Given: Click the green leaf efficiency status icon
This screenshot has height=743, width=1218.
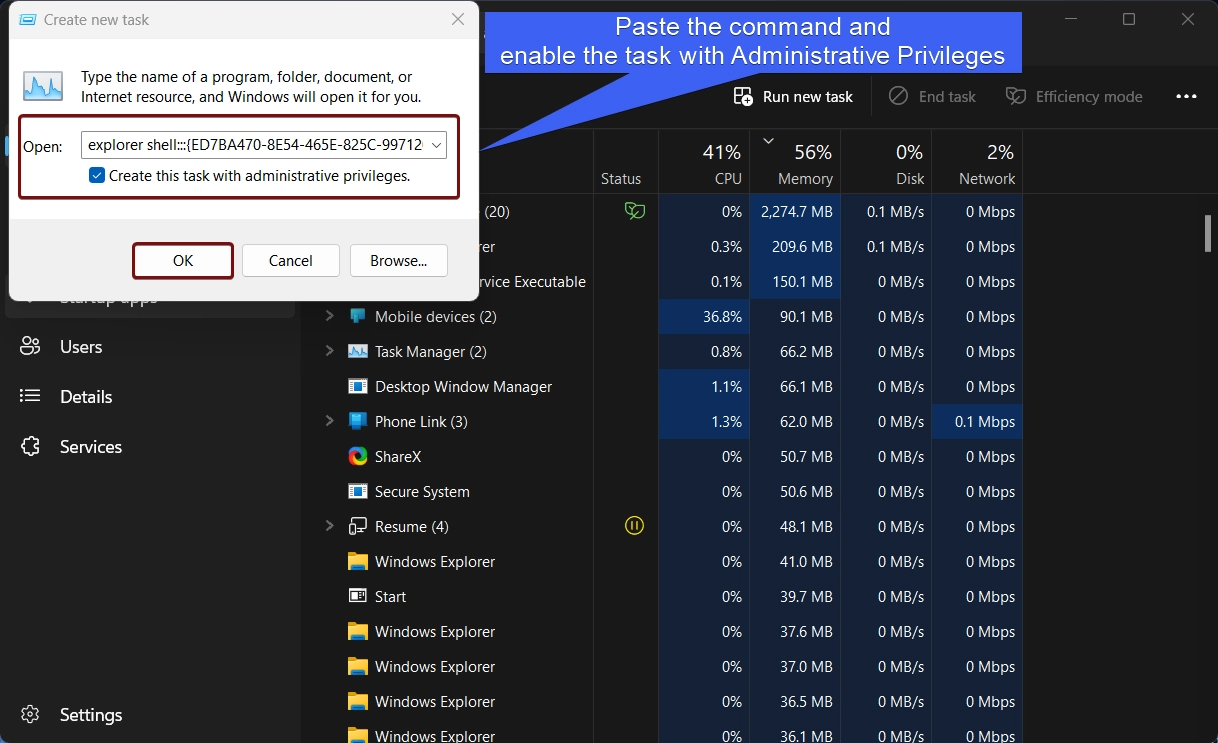Looking at the screenshot, I should pos(634,211).
